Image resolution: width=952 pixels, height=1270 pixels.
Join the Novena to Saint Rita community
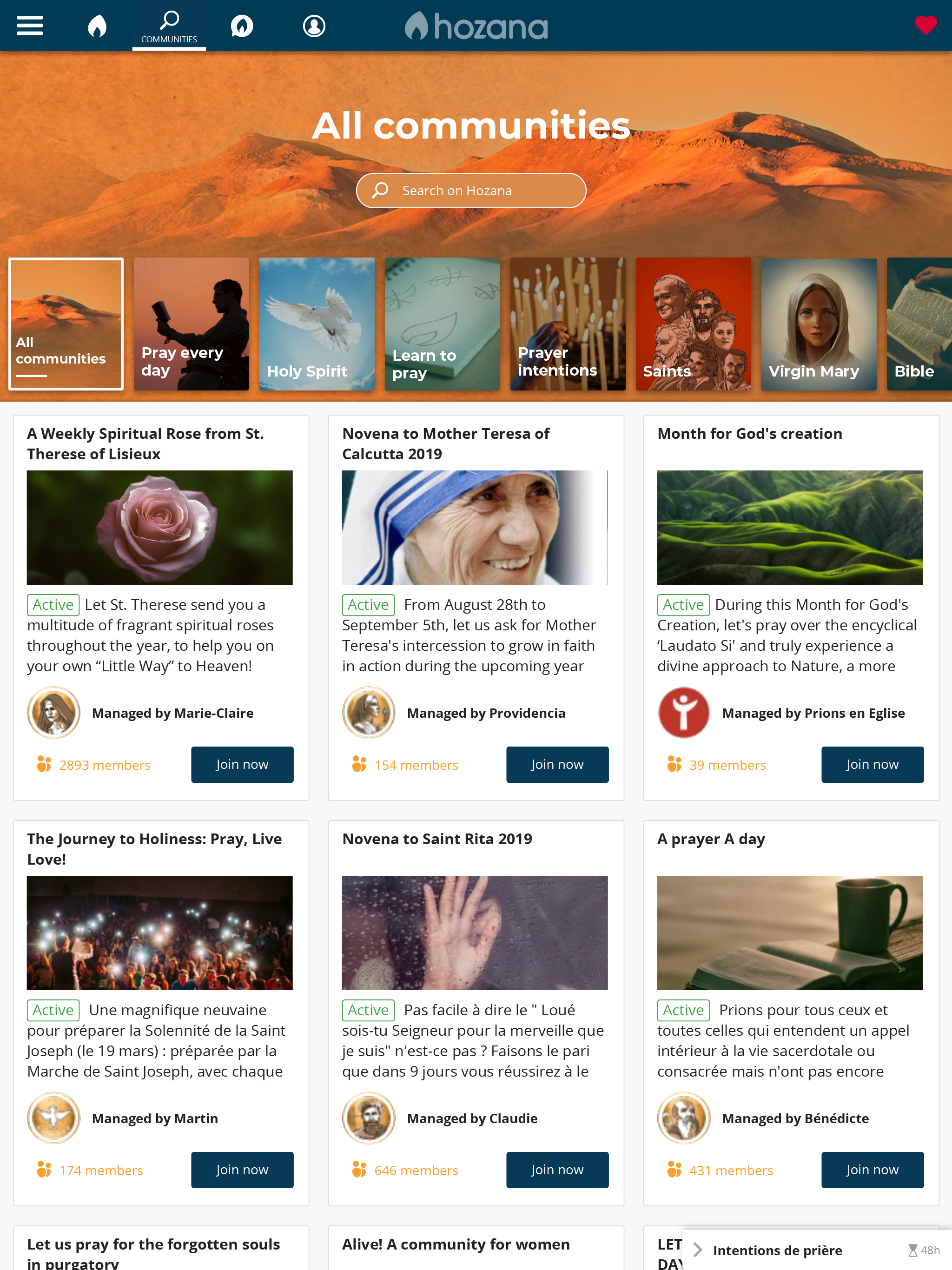tap(557, 1170)
